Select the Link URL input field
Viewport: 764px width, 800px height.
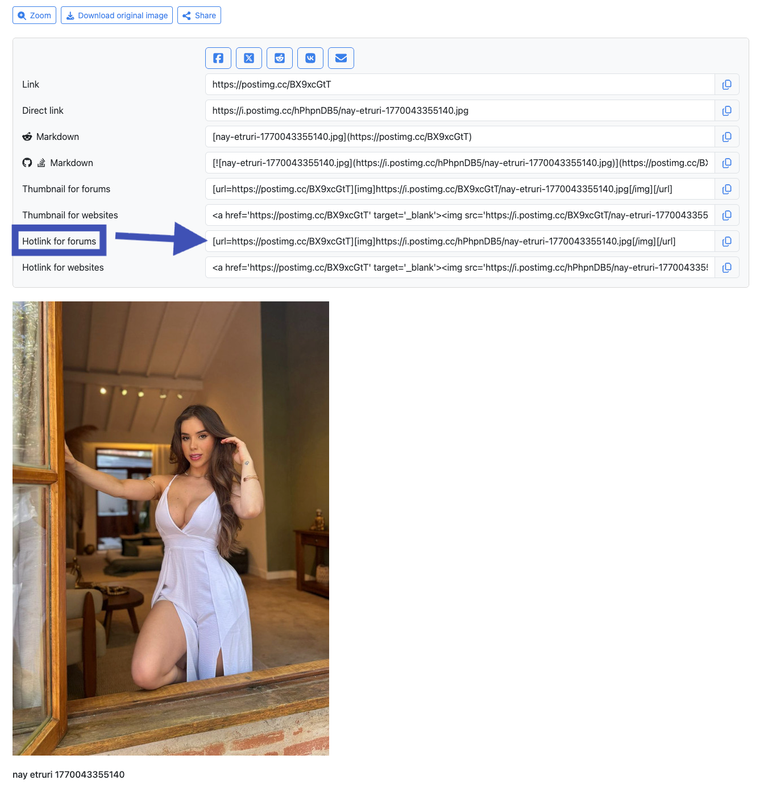point(460,85)
